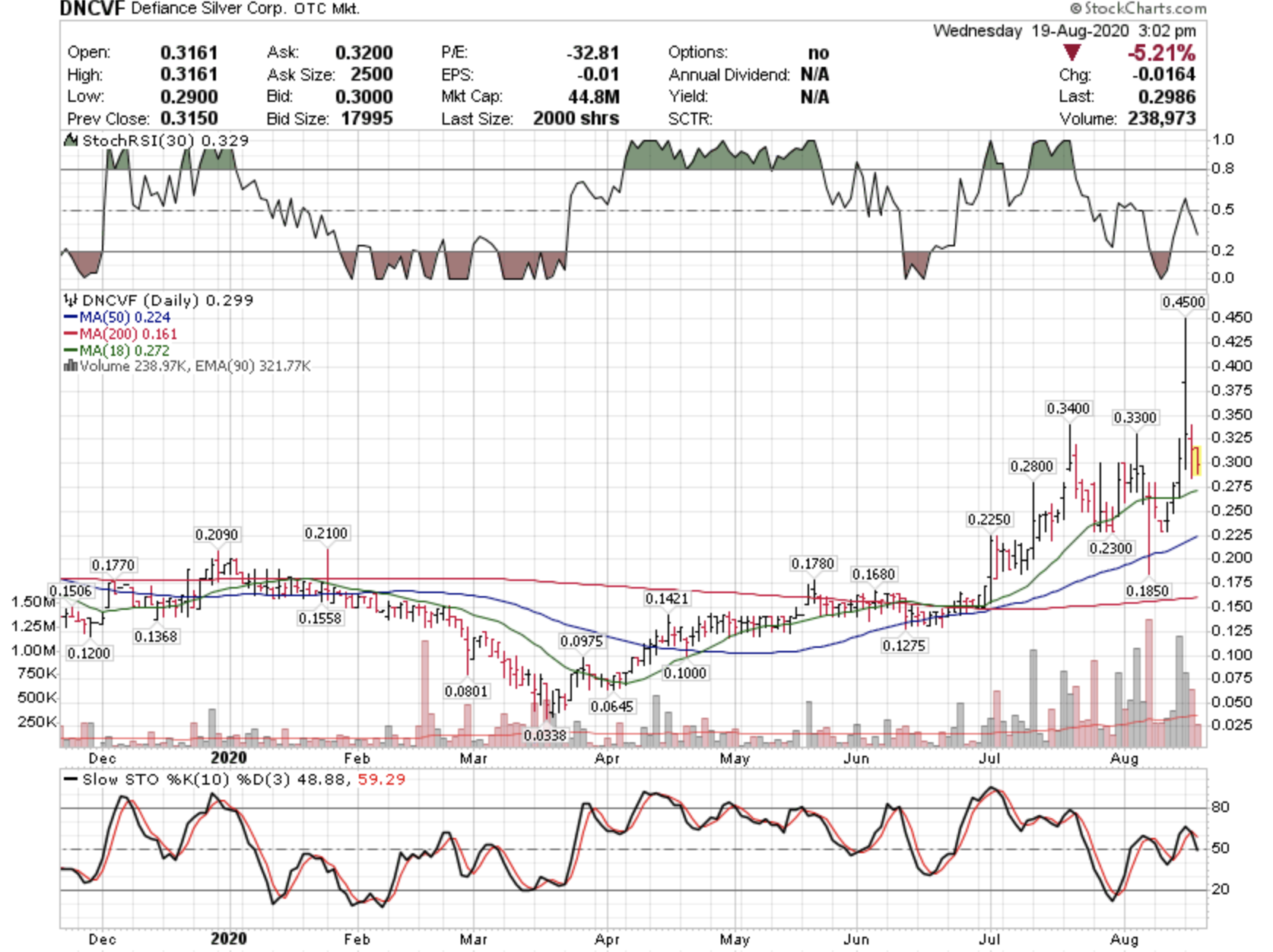Click the red MA(200) legend line marker
This screenshot has height=952, width=1273.
pos(71,334)
